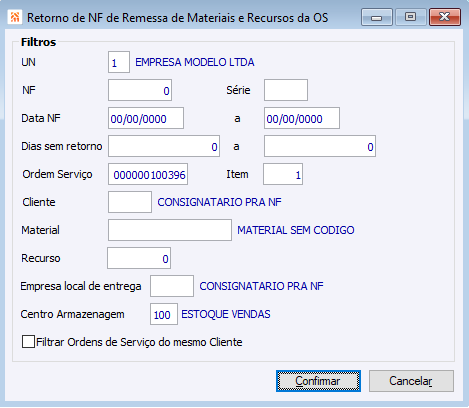The image size is (469, 408).
Task: Cancel the dialog with Cancelar button
Action: click(411, 381)
